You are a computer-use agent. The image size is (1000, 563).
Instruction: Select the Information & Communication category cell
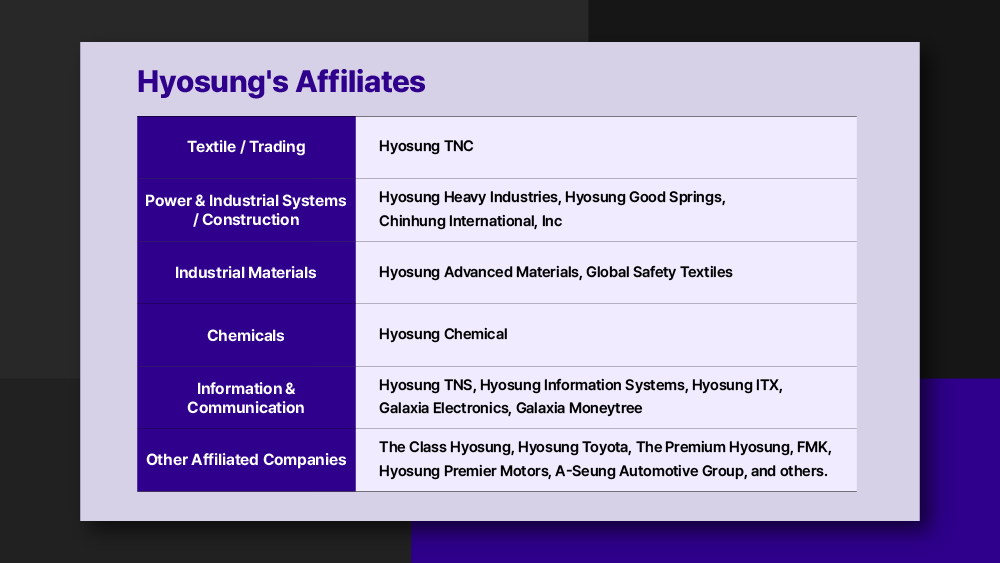pyautogui.click(x=246, y=397)
